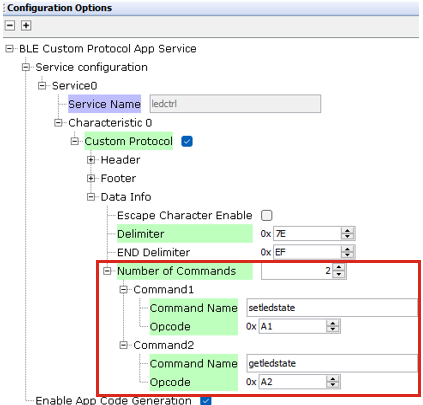Click the collapse-all minus icon

[10, 25]
